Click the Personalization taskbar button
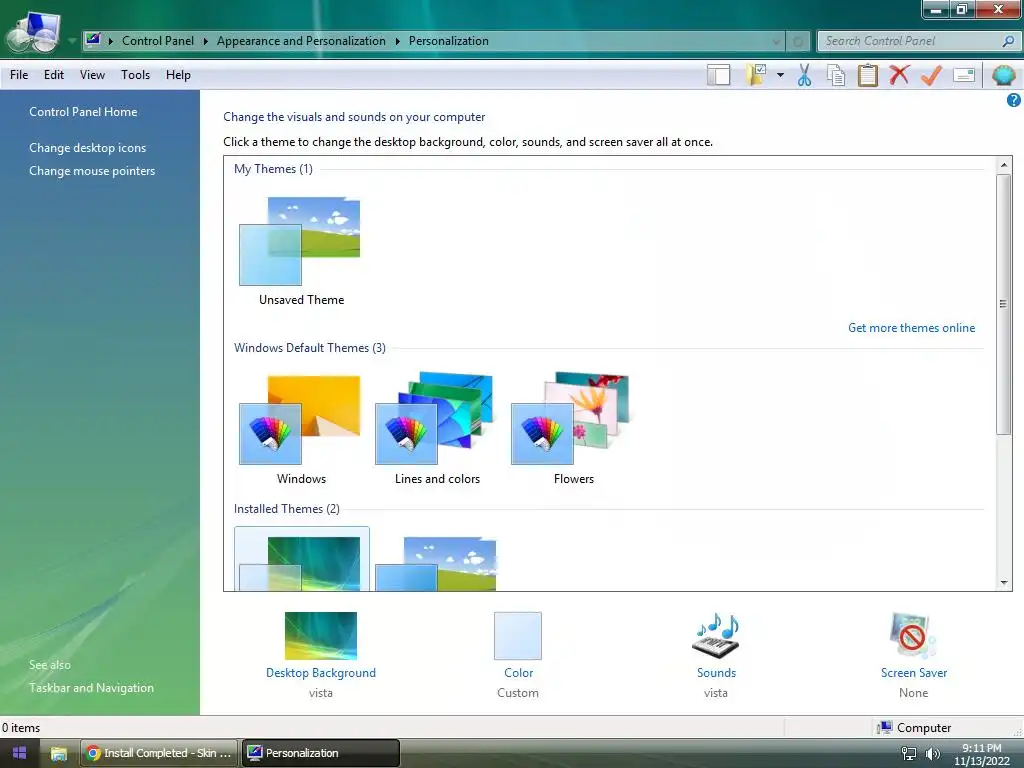This screenshot has height=768, width=1024. [x=321, y=753]
